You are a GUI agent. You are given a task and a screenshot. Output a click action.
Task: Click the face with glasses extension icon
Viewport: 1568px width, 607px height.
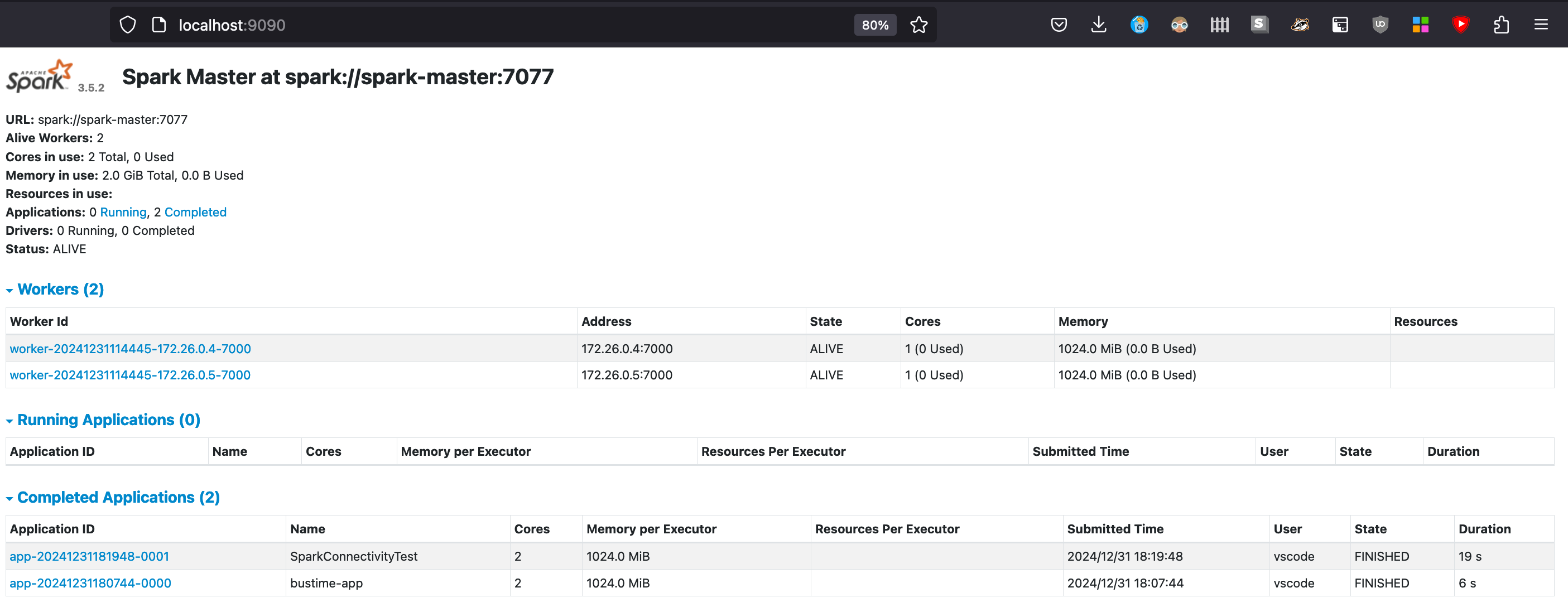point(1179,25)
